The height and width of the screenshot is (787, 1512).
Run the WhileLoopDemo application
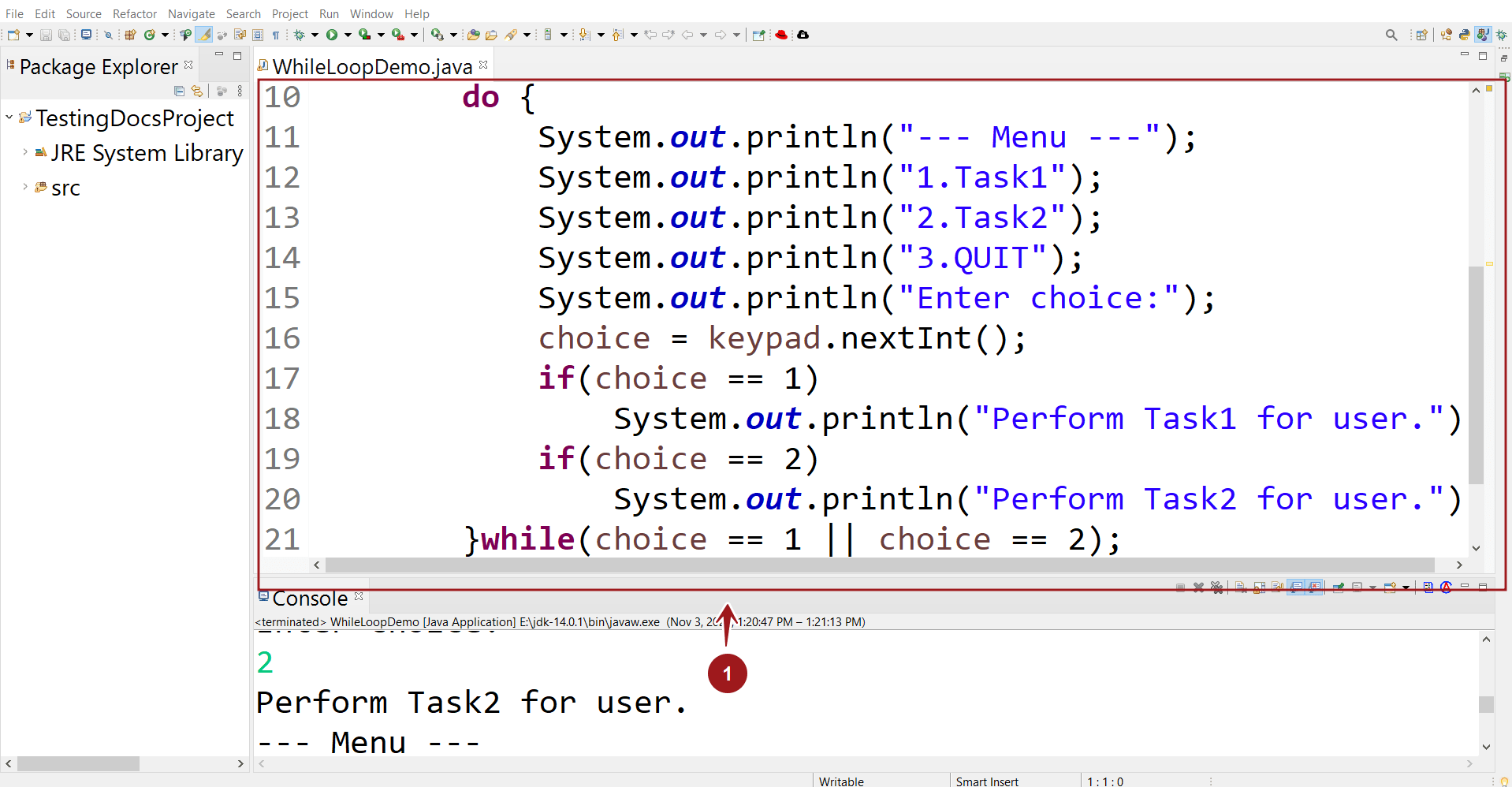[x=332, y=34]
